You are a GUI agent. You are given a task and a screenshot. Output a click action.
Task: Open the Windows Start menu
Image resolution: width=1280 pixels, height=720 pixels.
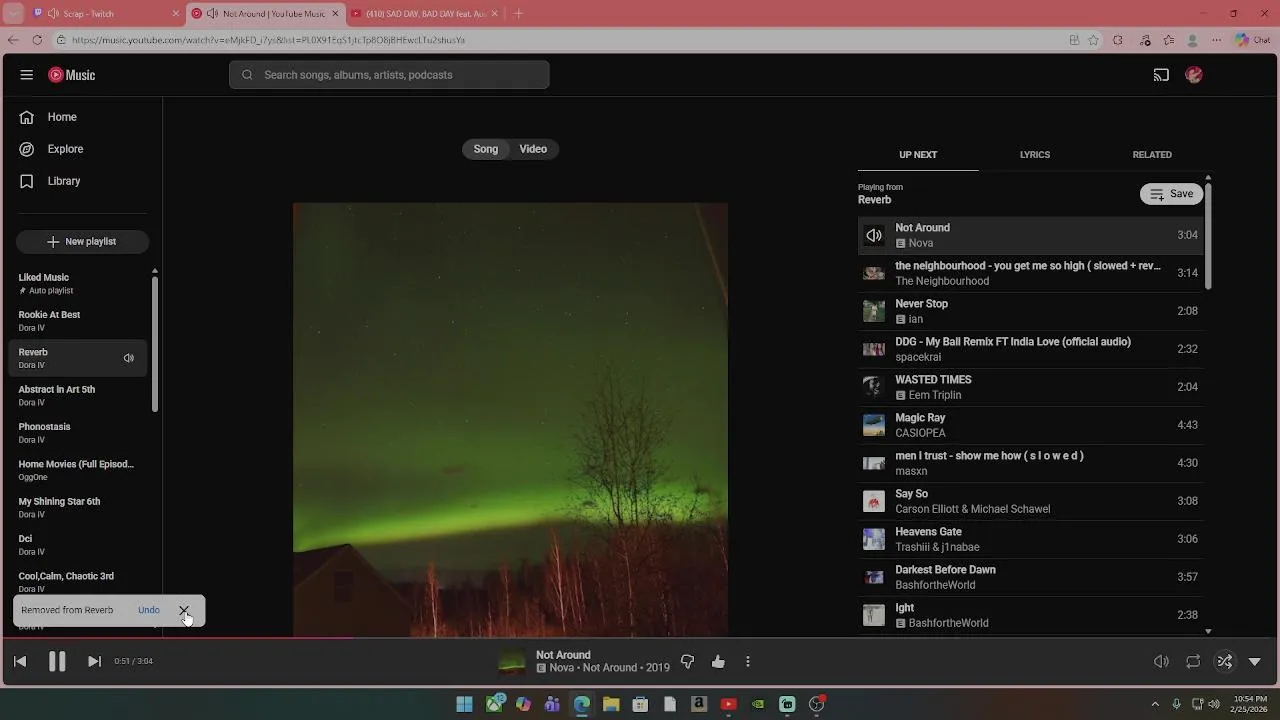[464, 704]
